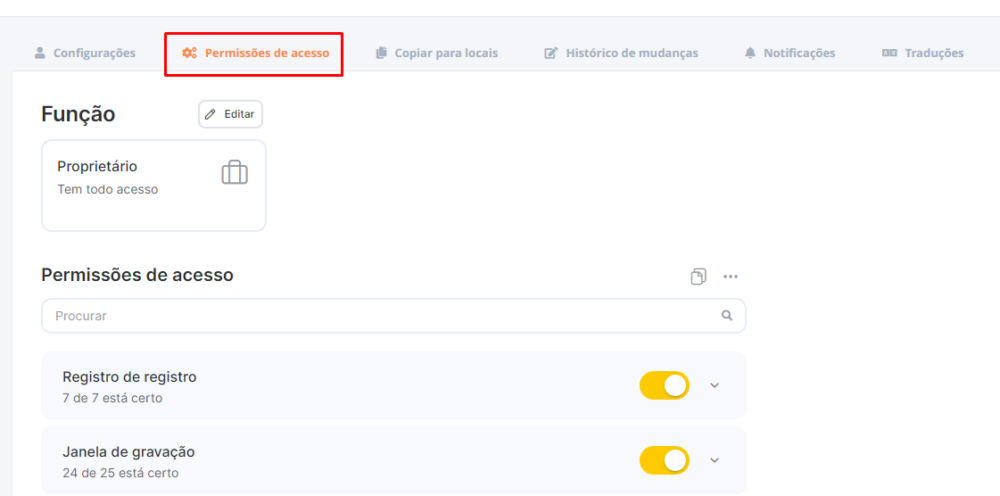Open the three-dots more options menu
The height and width of the screenshot is (496, 1000).
[x=730, y=277]
